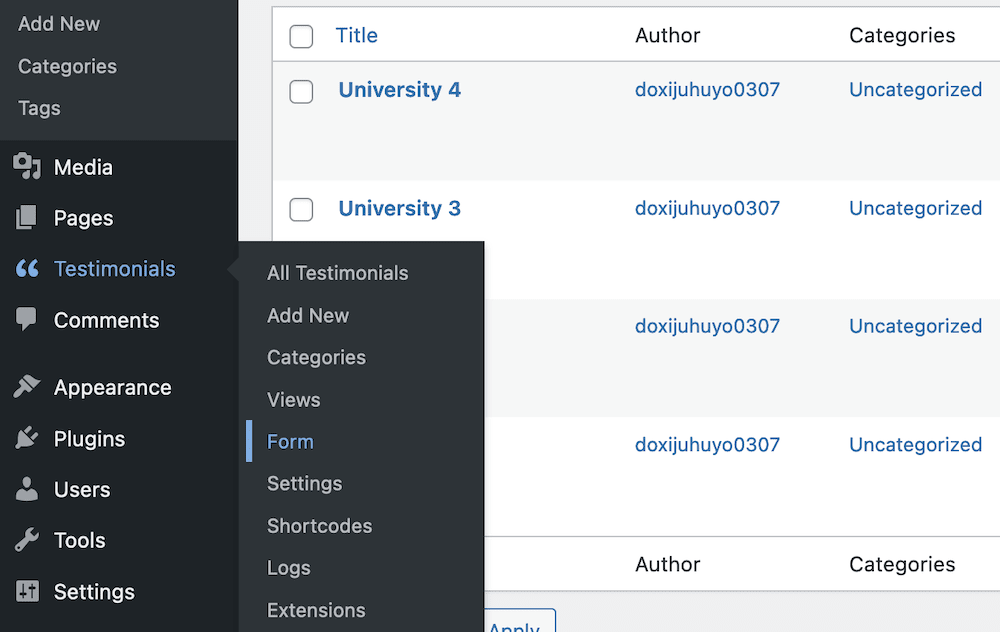
Task: Open the University 3 post
Action: (x=399, y=208)
